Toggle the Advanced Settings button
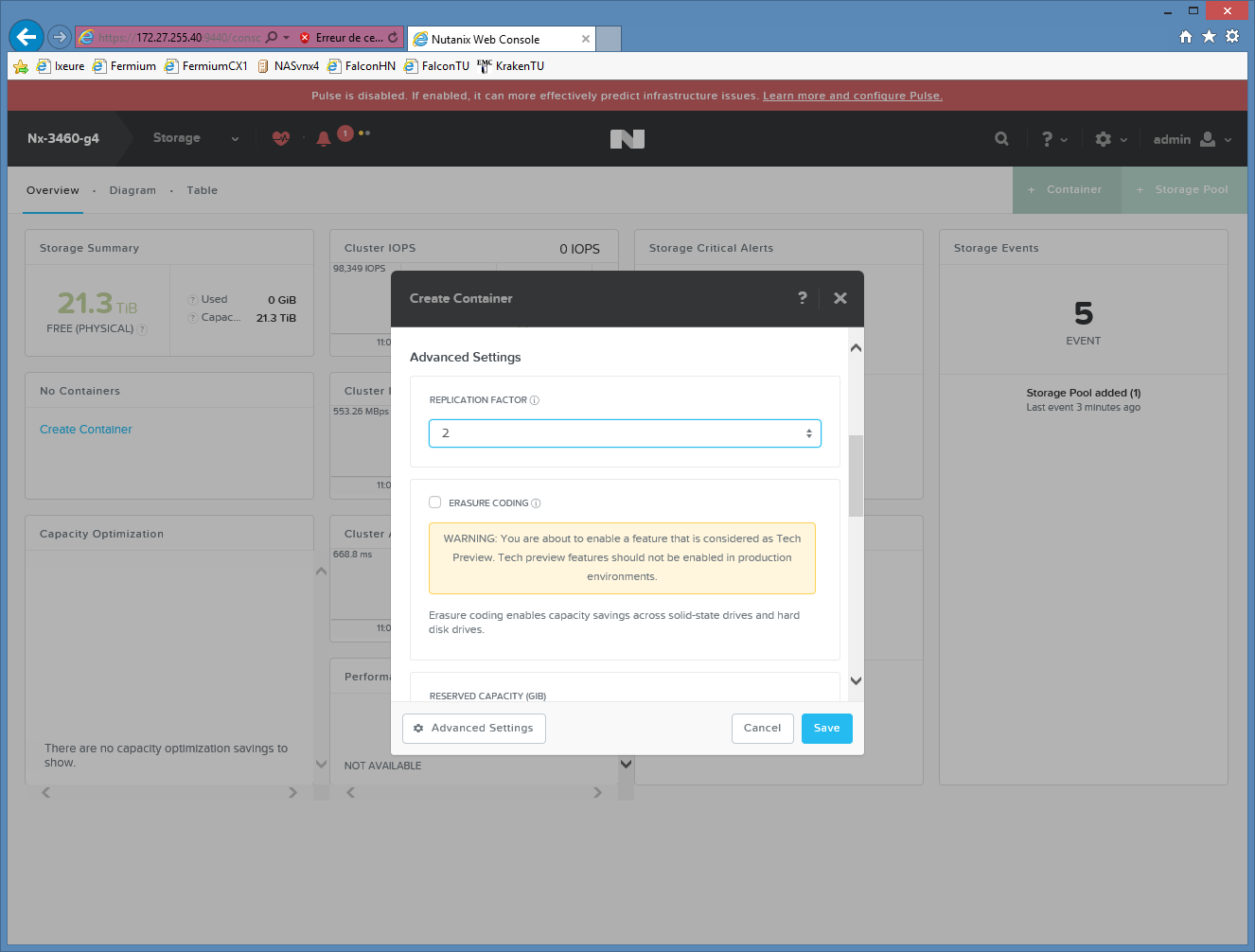The height and width of the screenshot is (952, 1255). (x=474, y=729)
